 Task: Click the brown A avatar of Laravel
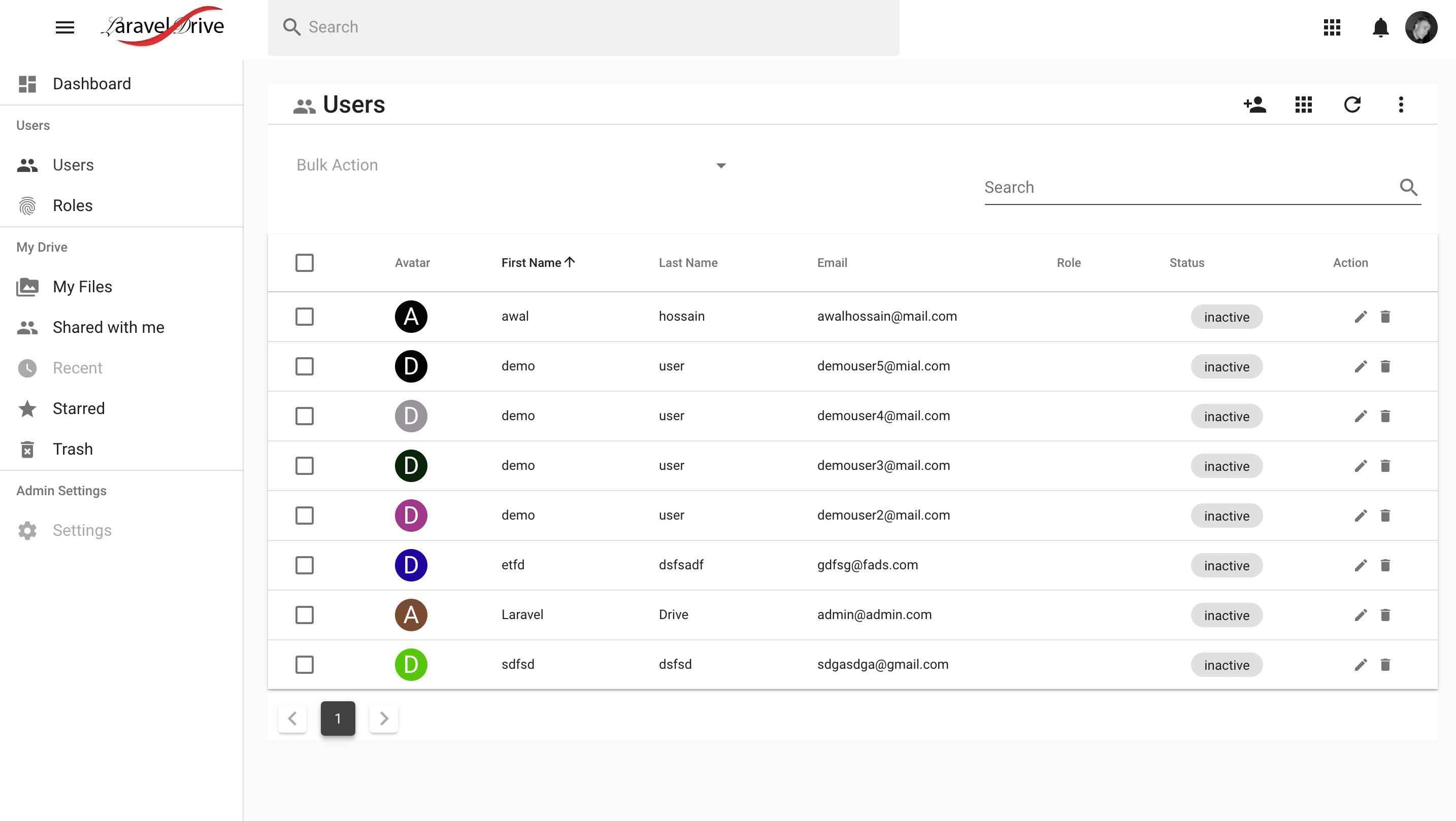click(x=411, y=615)
